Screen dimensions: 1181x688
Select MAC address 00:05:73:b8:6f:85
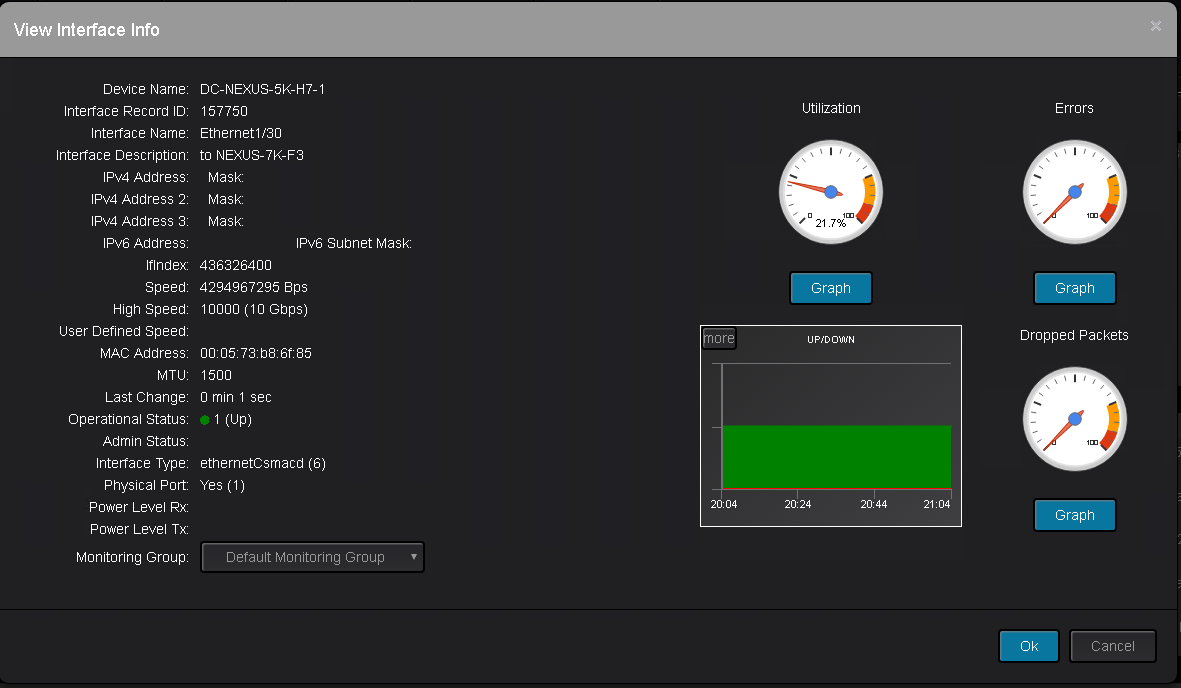(256, 353)
